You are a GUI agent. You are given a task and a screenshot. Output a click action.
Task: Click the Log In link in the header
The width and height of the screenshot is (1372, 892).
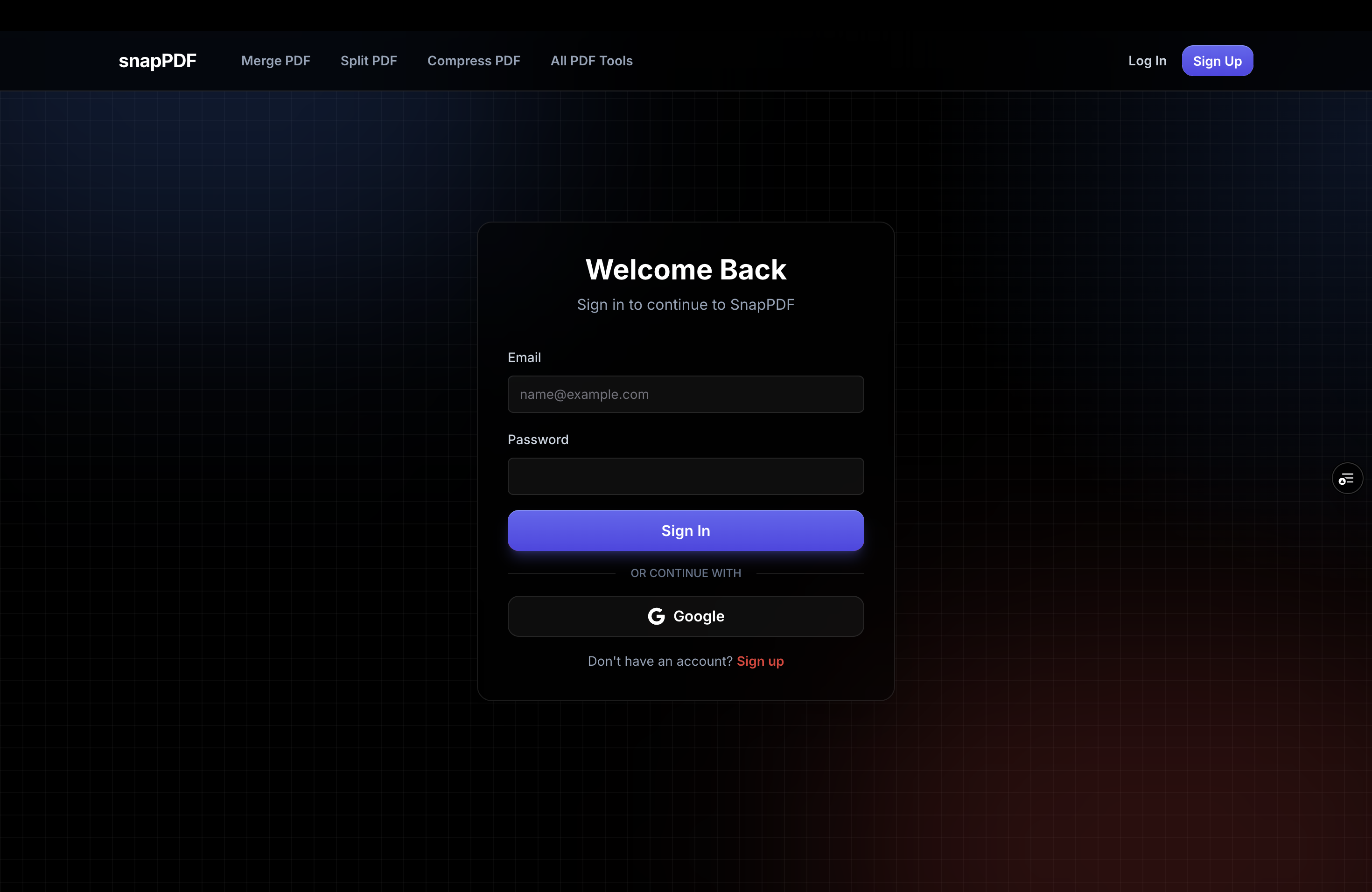coord(1147,61)
